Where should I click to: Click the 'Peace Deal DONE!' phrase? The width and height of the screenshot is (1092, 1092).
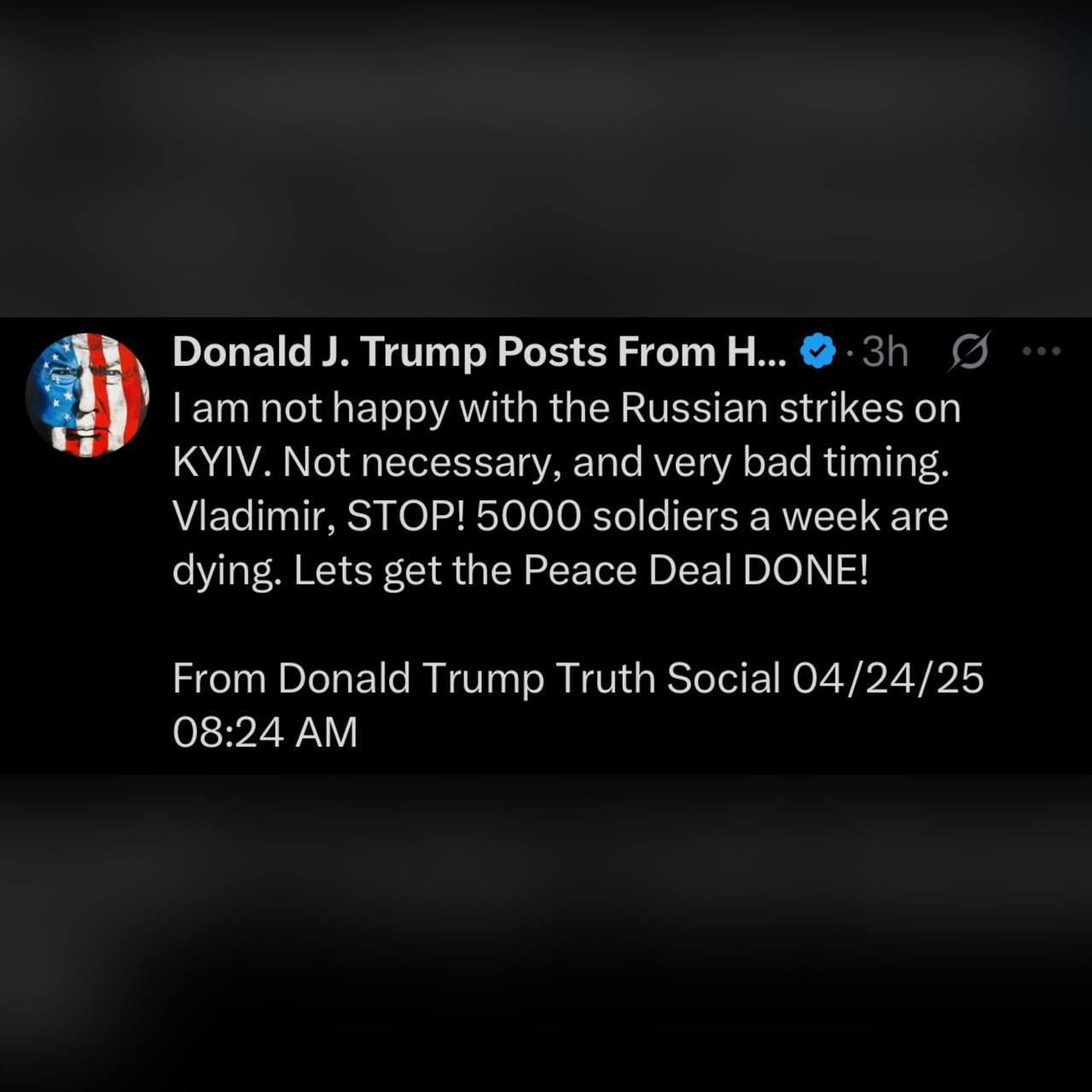(x=695, y=571)
